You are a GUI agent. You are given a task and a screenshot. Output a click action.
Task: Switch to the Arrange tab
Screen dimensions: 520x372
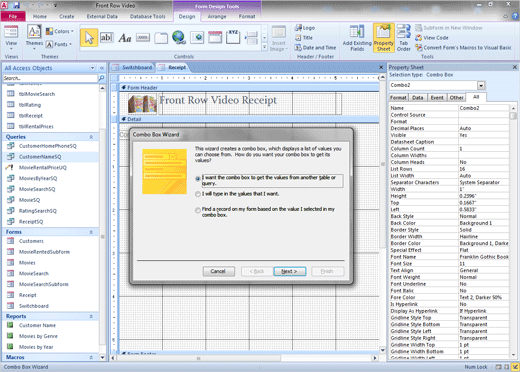[x=217, y=16]
